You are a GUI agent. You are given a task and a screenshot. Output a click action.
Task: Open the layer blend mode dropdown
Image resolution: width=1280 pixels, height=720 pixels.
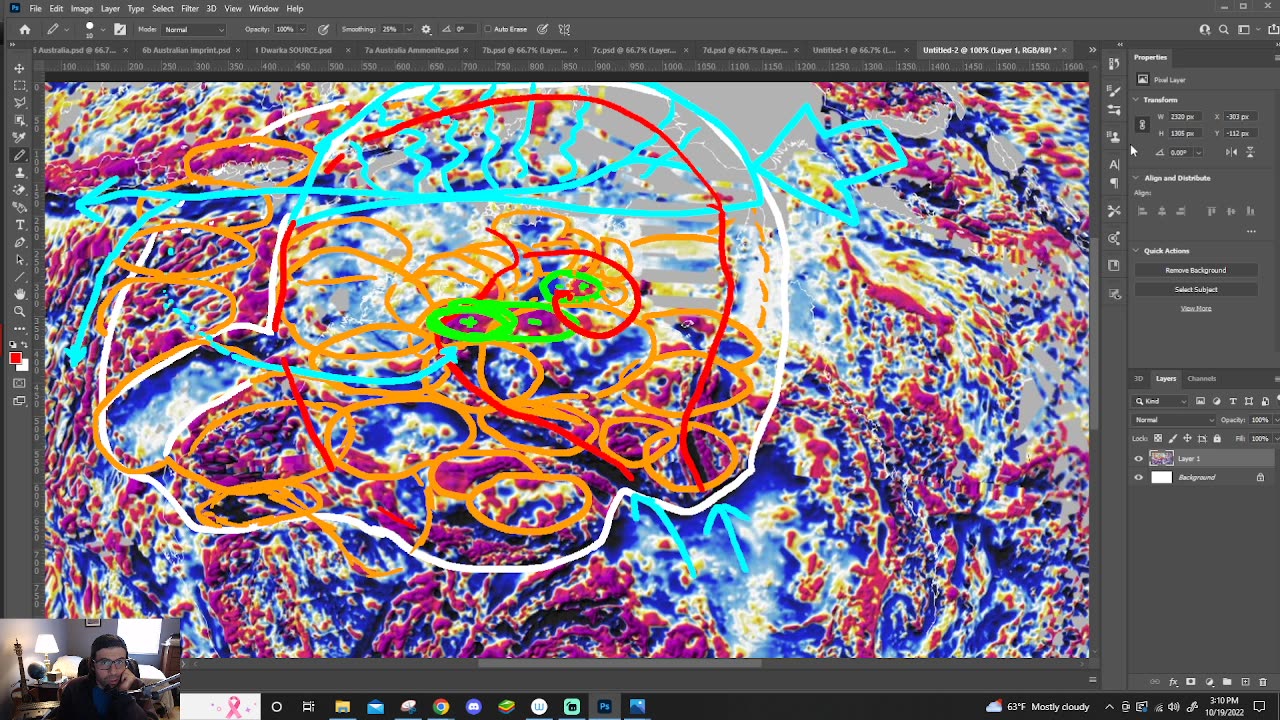[1172, 420]
